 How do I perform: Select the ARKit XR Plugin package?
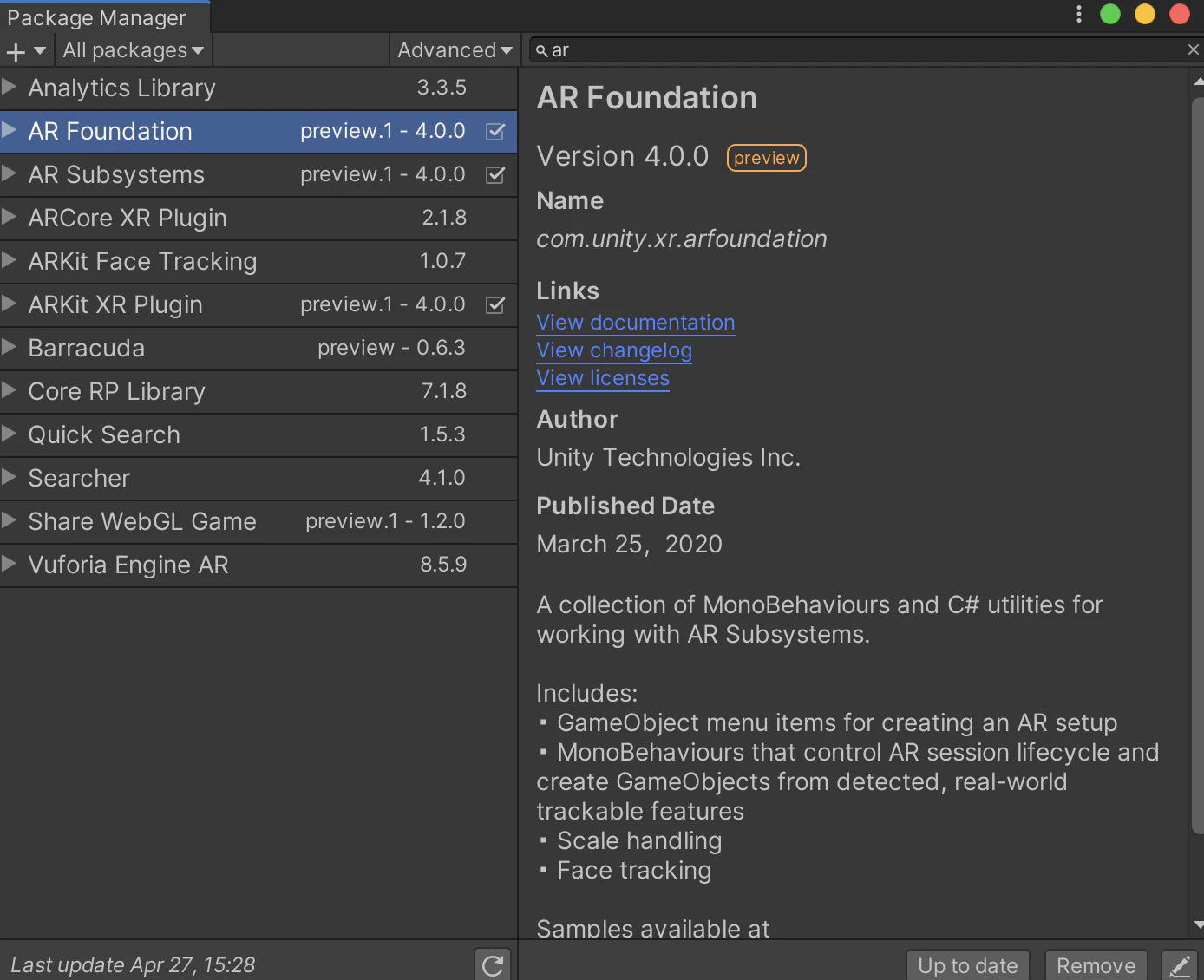[258, 305]
